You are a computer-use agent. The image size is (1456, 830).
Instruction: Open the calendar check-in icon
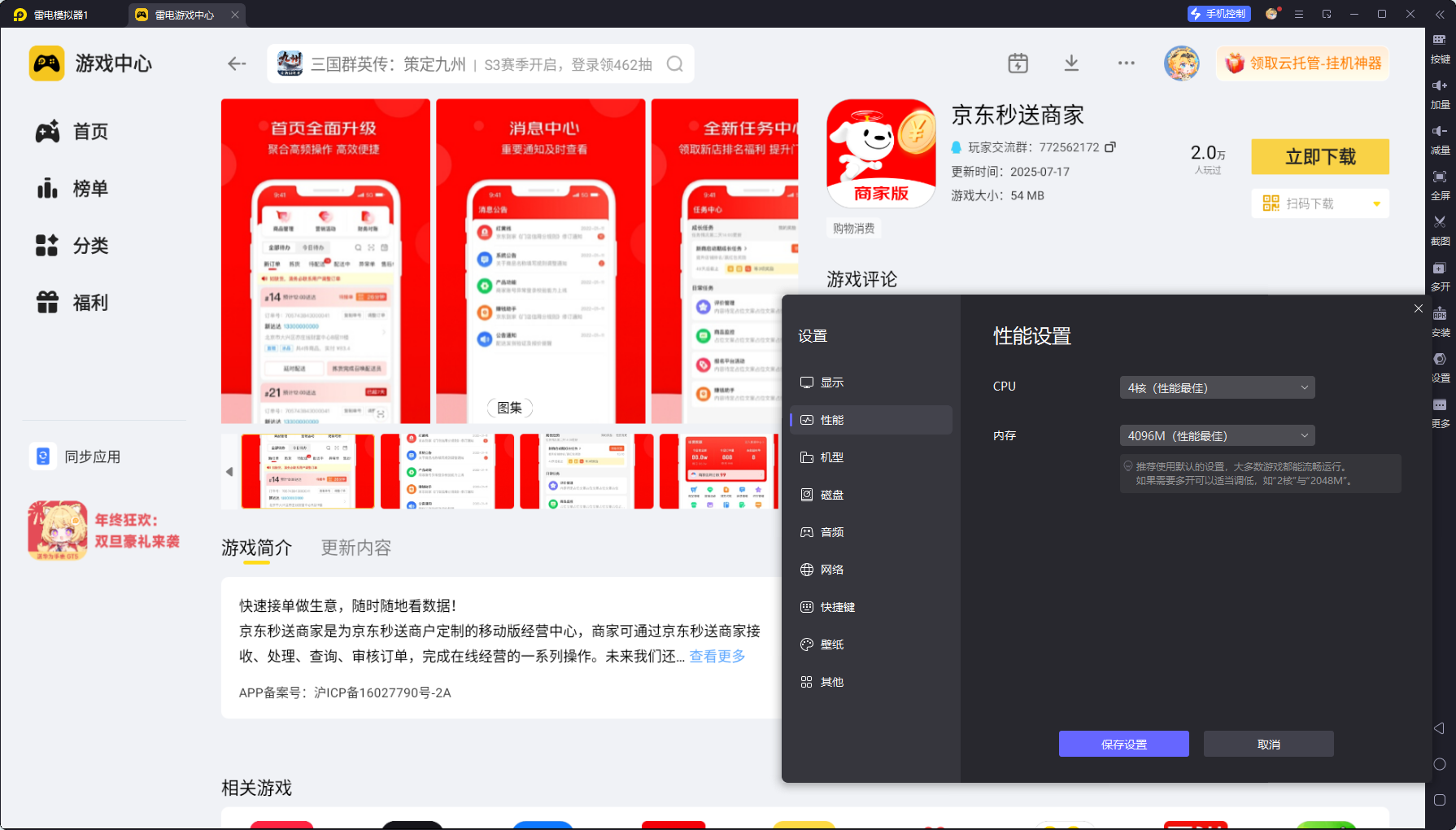click(1018, 63)
